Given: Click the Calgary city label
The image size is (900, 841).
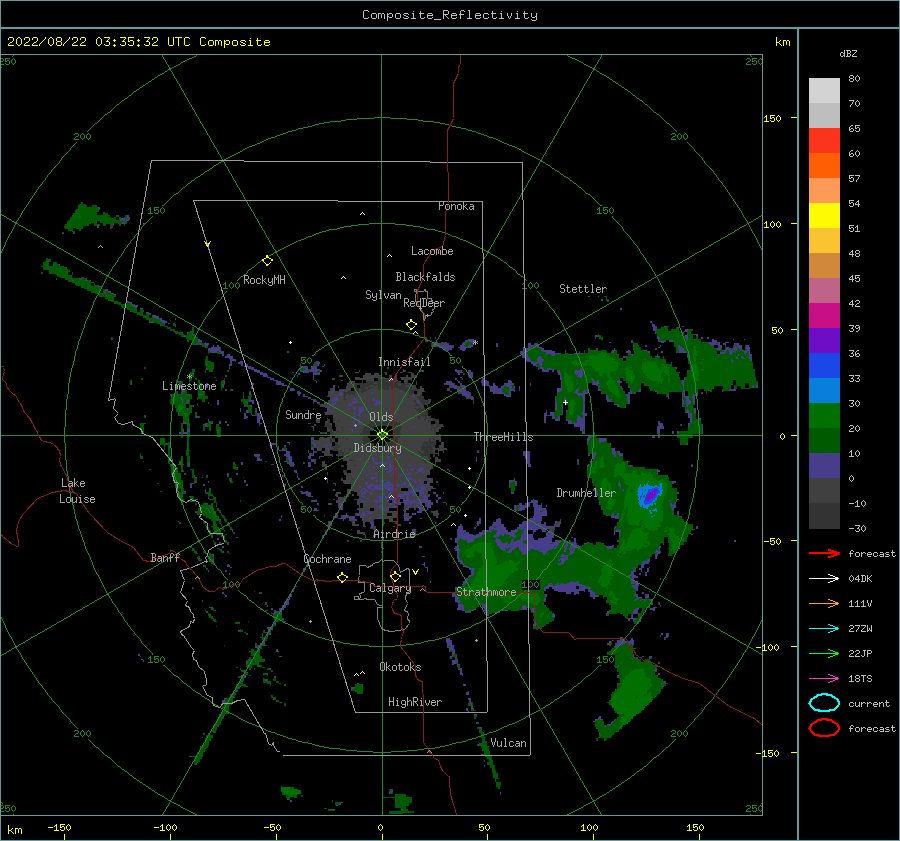Looking at the screenshot, I should tap(390, 588).
